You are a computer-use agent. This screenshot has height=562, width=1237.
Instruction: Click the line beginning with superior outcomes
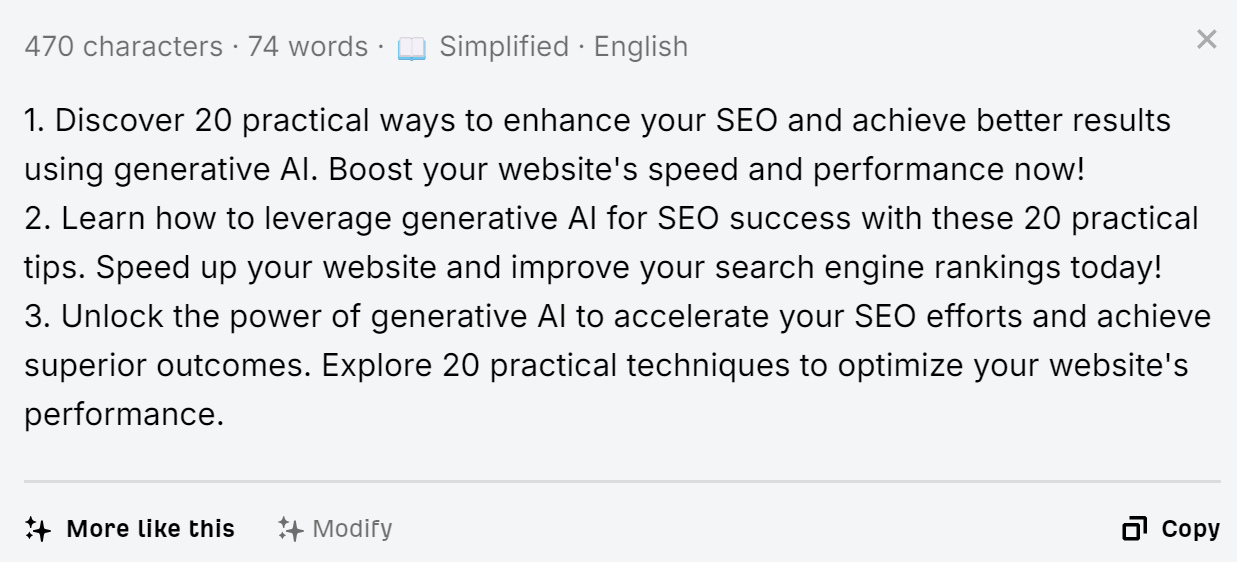click(605, 365)
